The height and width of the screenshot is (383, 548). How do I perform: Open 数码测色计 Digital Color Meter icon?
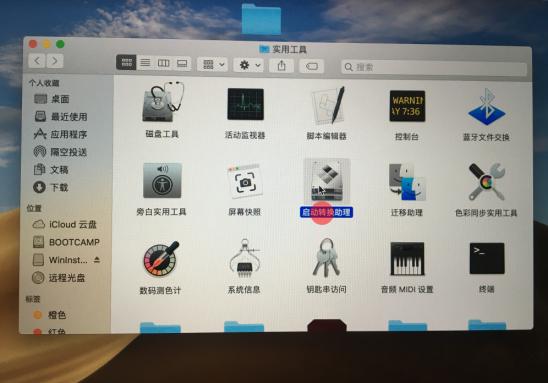[161, 259]
